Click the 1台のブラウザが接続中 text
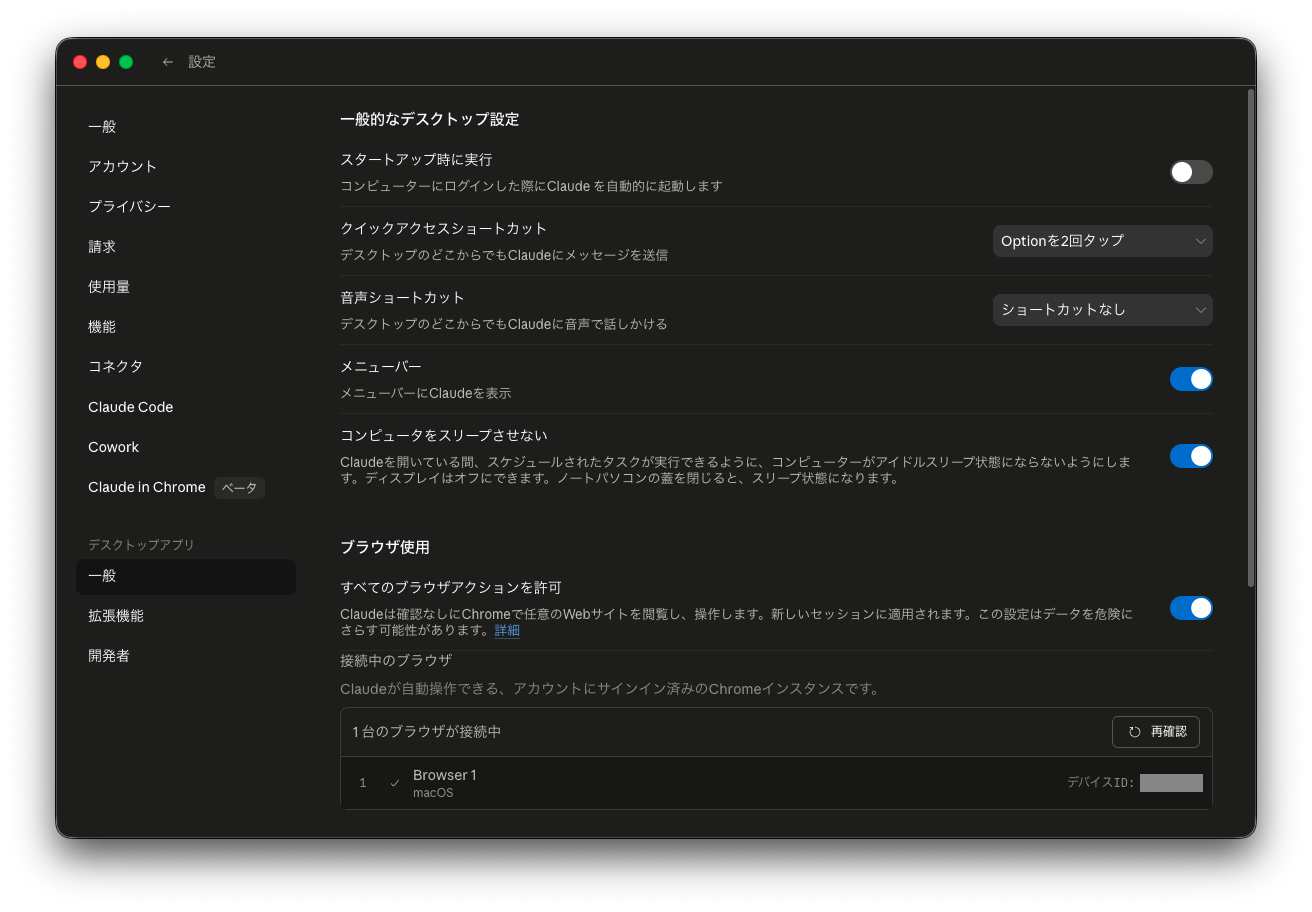Screen dimensions: 1312x912 (427, 732)
